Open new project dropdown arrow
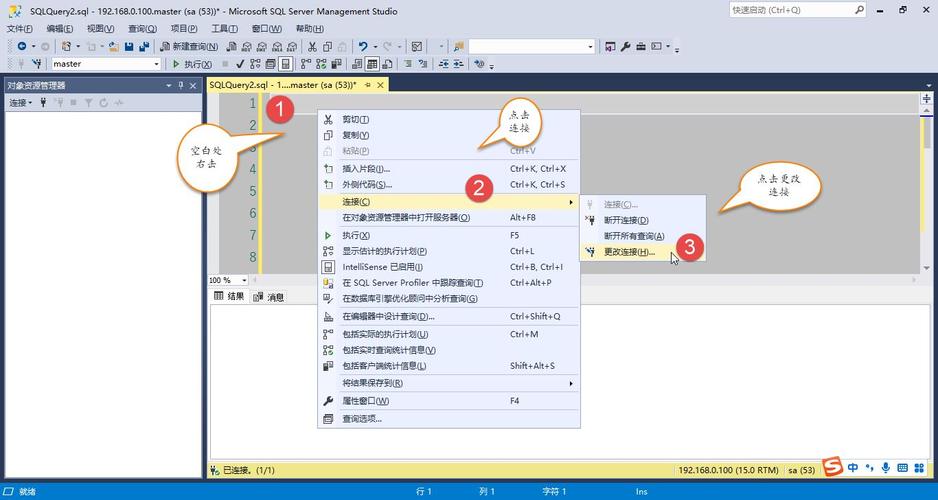Viewport: 938px width, 500px height. (78, 47)
